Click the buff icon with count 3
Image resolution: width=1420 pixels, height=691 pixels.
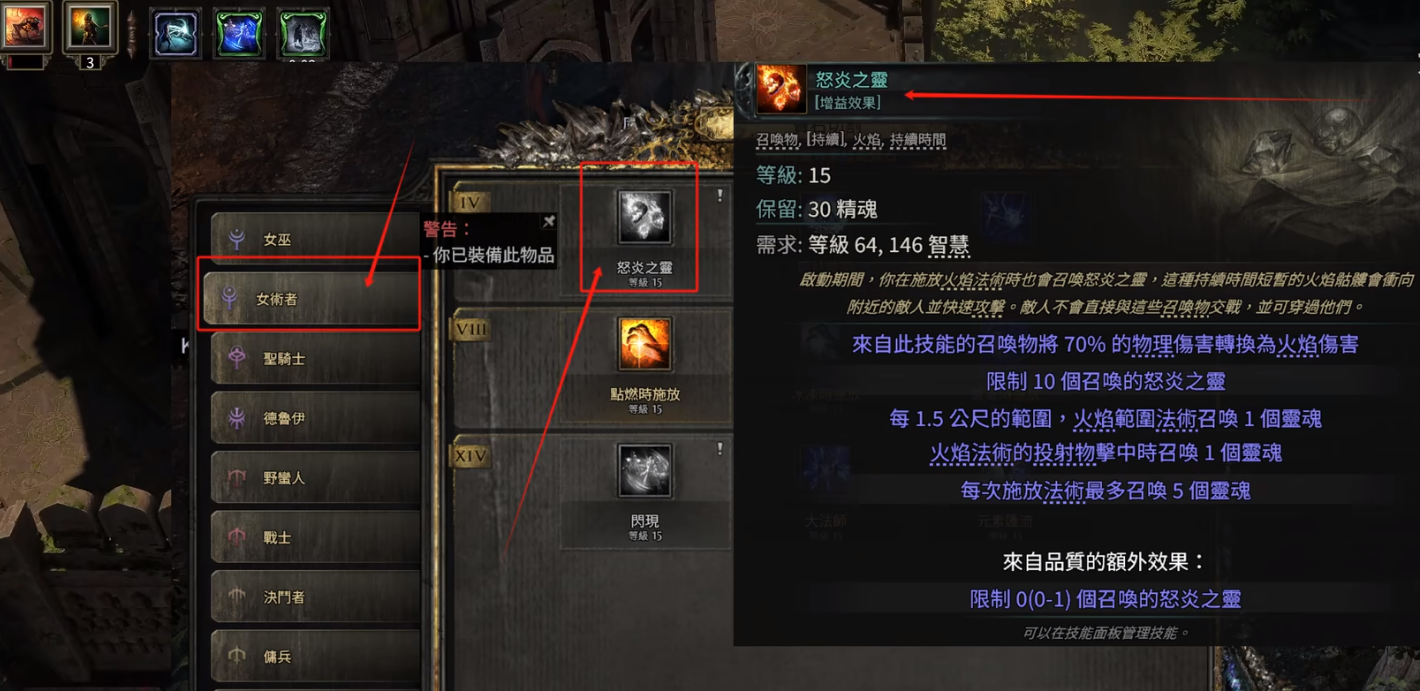89,27
